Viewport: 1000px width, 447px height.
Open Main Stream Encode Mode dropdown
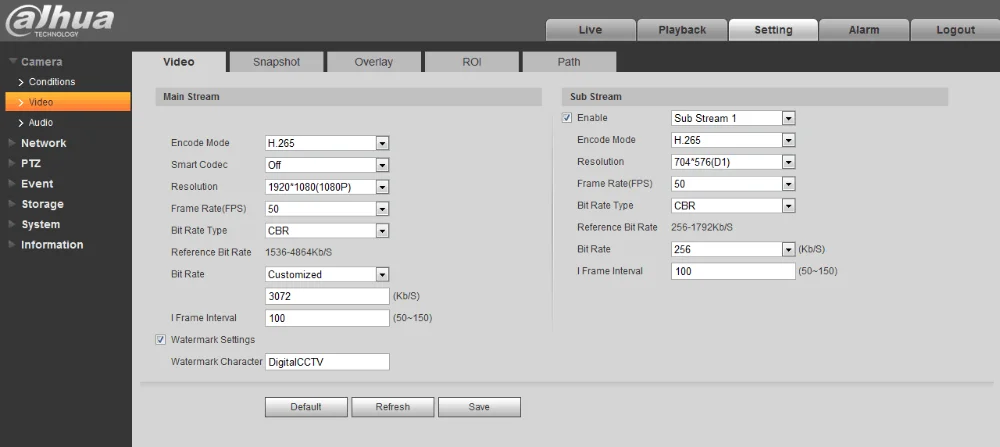click(x=327, y=143)
